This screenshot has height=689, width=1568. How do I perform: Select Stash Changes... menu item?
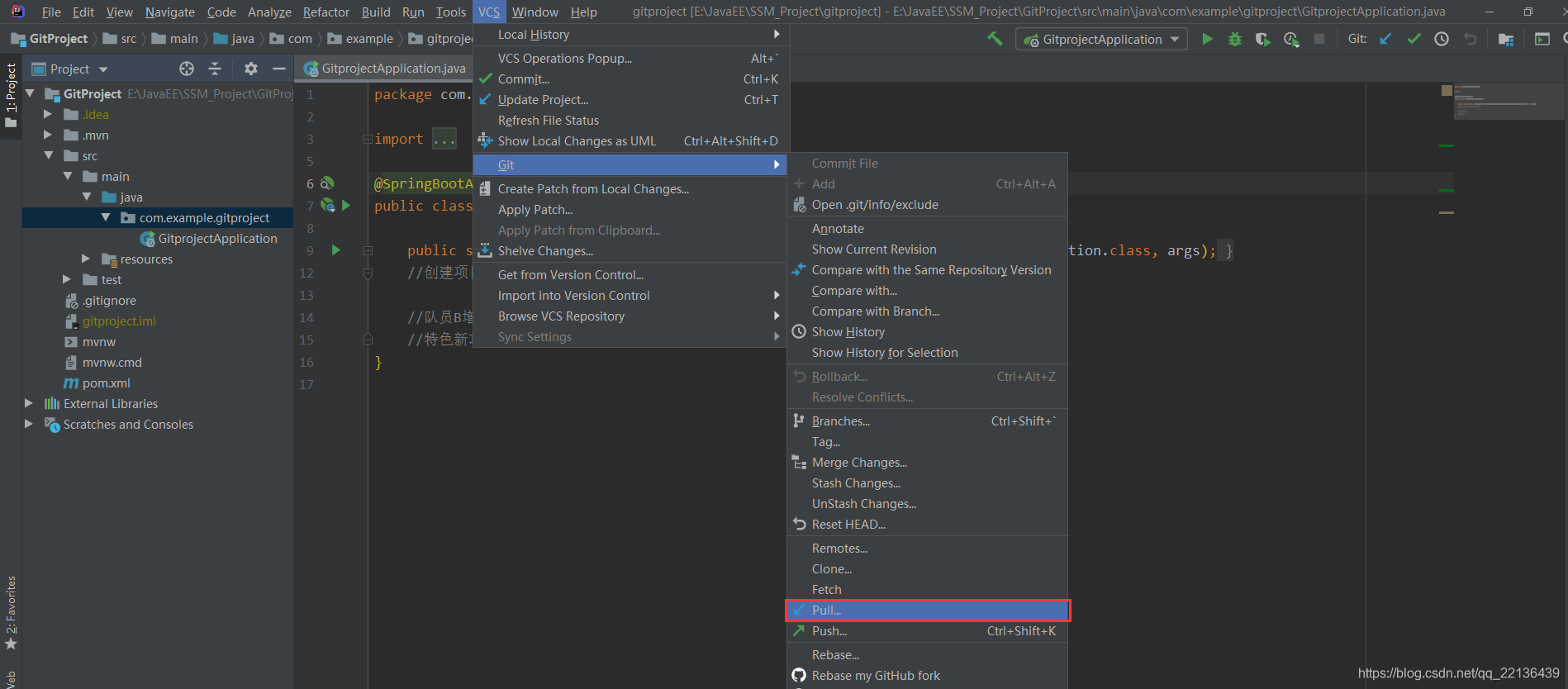click(928, 482)
